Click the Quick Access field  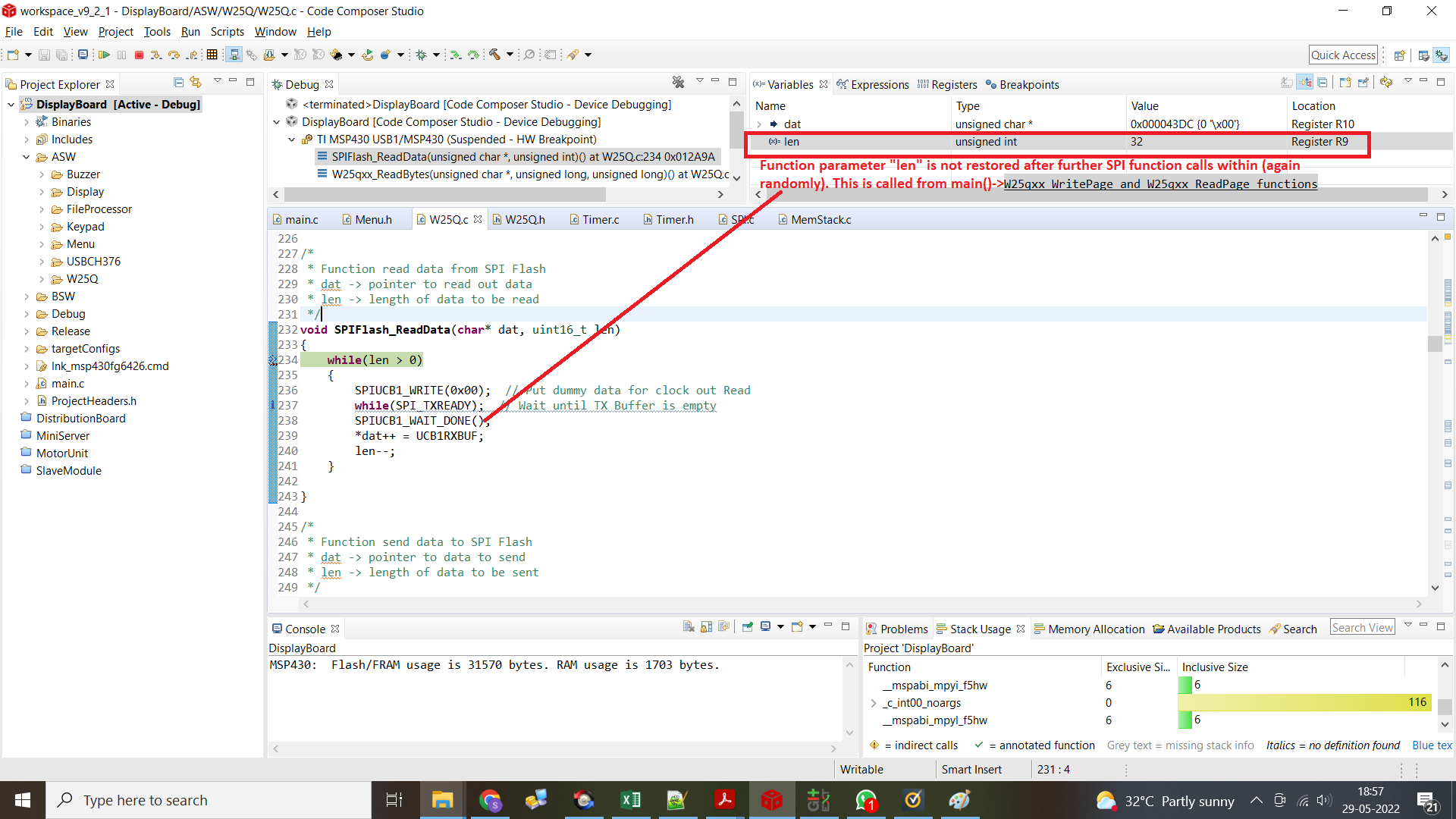1343,55
